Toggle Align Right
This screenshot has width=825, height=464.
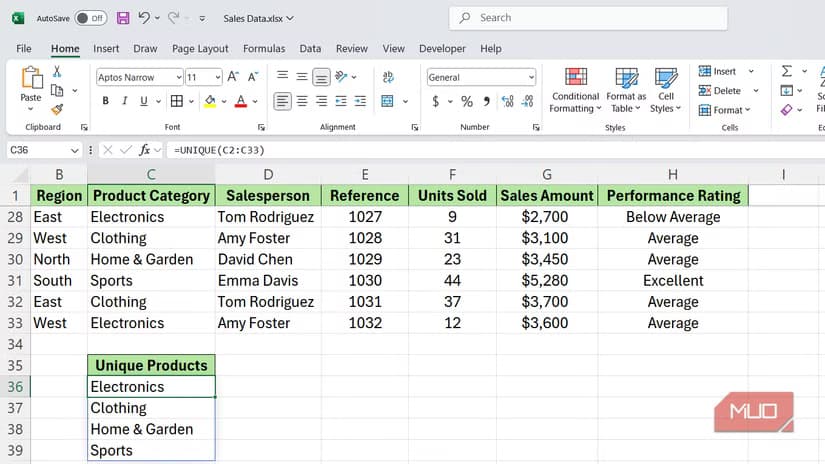pyautogui.click(x=321, y=101)
